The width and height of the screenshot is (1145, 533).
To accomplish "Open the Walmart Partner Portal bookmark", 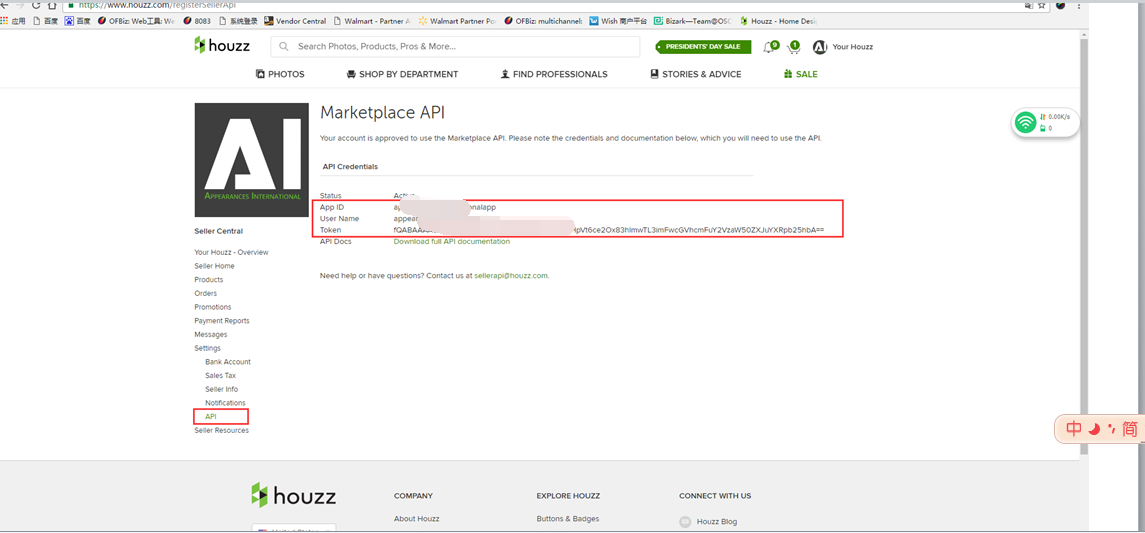I will pyautogui.click(x=457, y=21).
